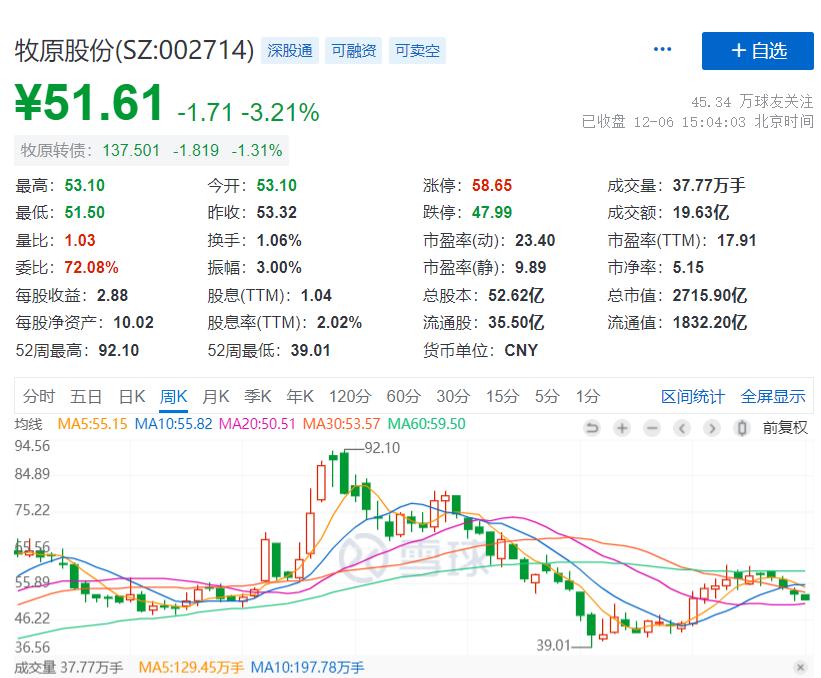
Task: Click volume MA5:129.45万手 label
Action: tap(191, 668)
